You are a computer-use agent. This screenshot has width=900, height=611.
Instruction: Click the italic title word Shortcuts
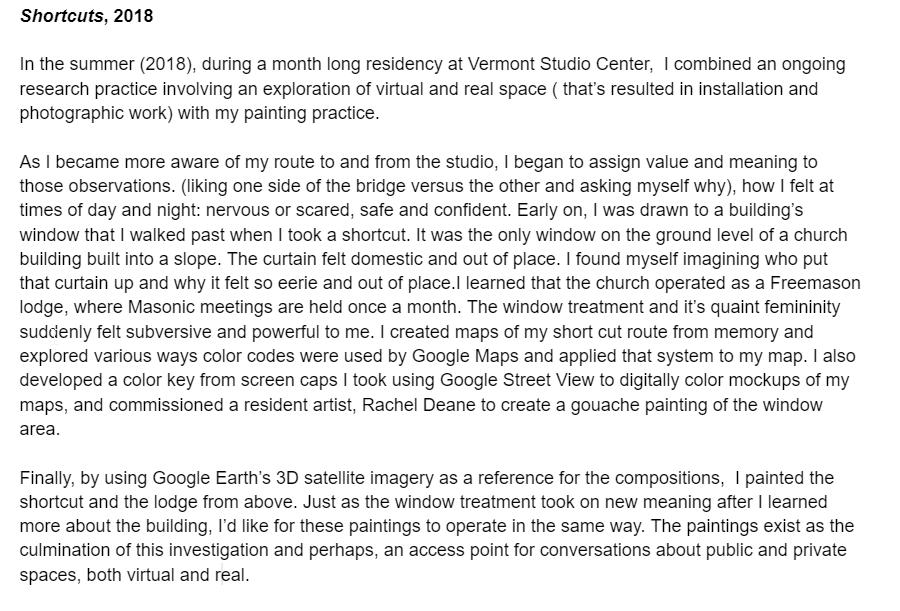tap(61, 16)
